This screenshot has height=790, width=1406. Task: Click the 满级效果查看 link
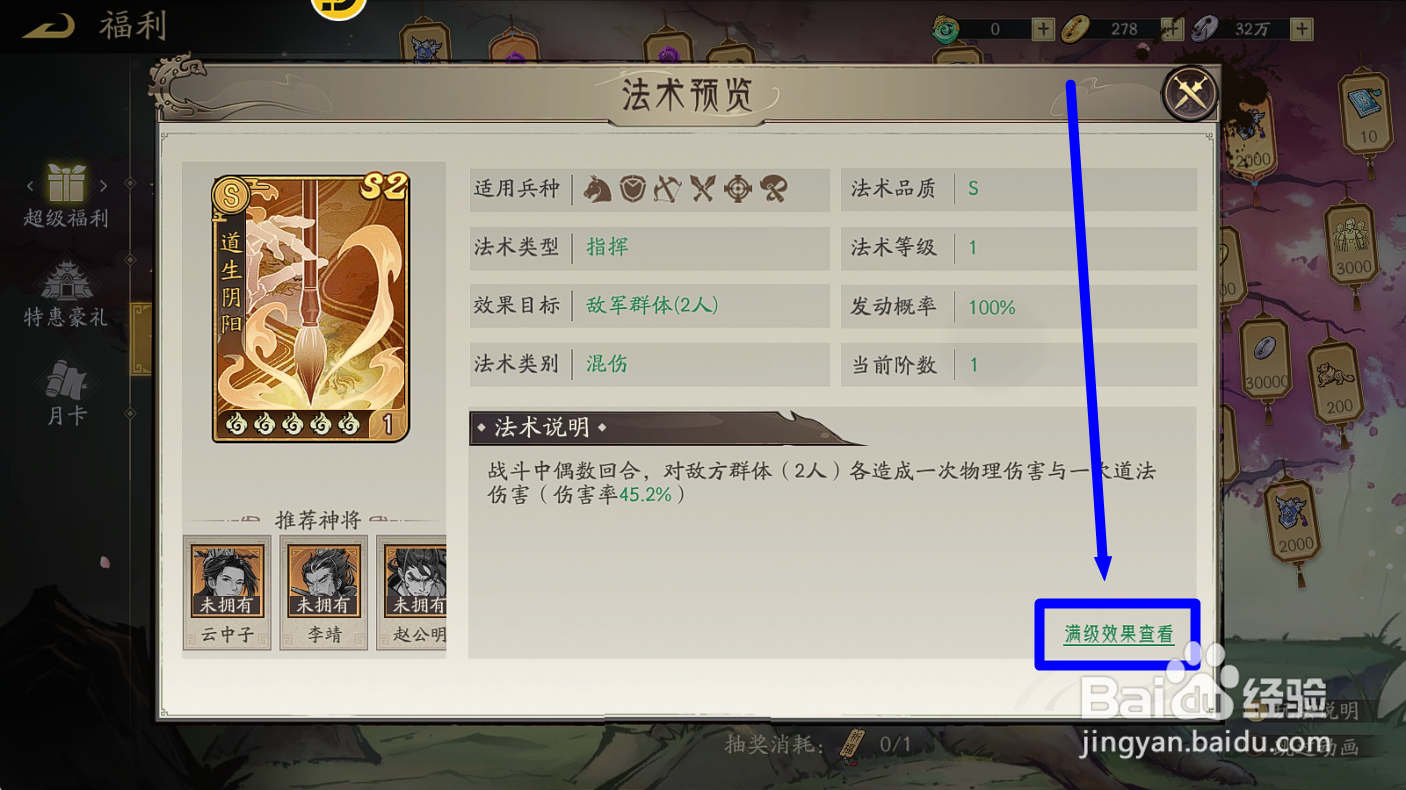tap(1119, 634)
